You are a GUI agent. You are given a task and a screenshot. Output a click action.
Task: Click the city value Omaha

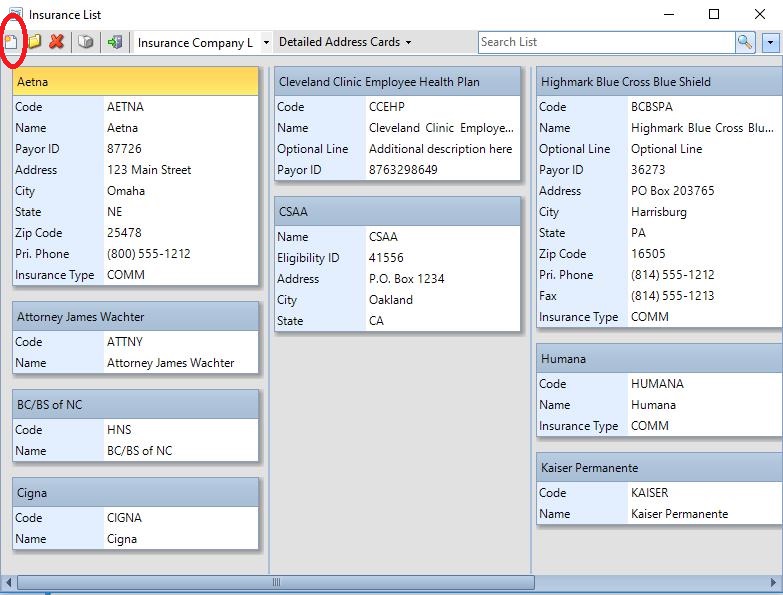[x=126, y=191]
